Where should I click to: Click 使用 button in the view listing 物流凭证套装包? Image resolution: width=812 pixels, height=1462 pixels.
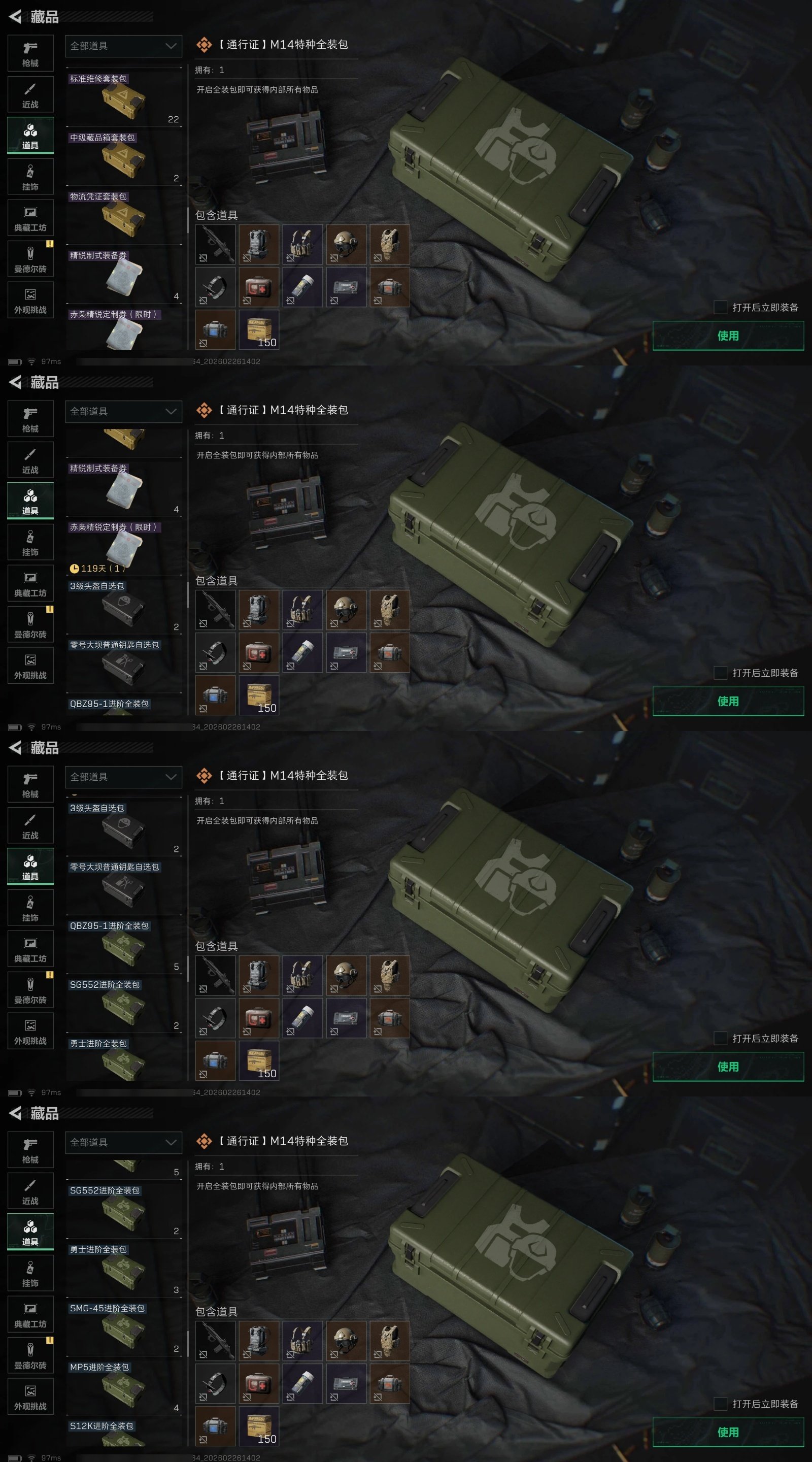728,336
